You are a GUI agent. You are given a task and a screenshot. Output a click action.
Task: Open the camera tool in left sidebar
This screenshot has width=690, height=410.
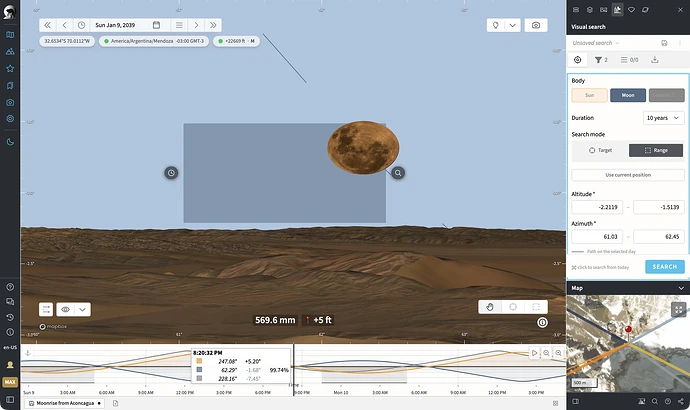click(10, 102)
